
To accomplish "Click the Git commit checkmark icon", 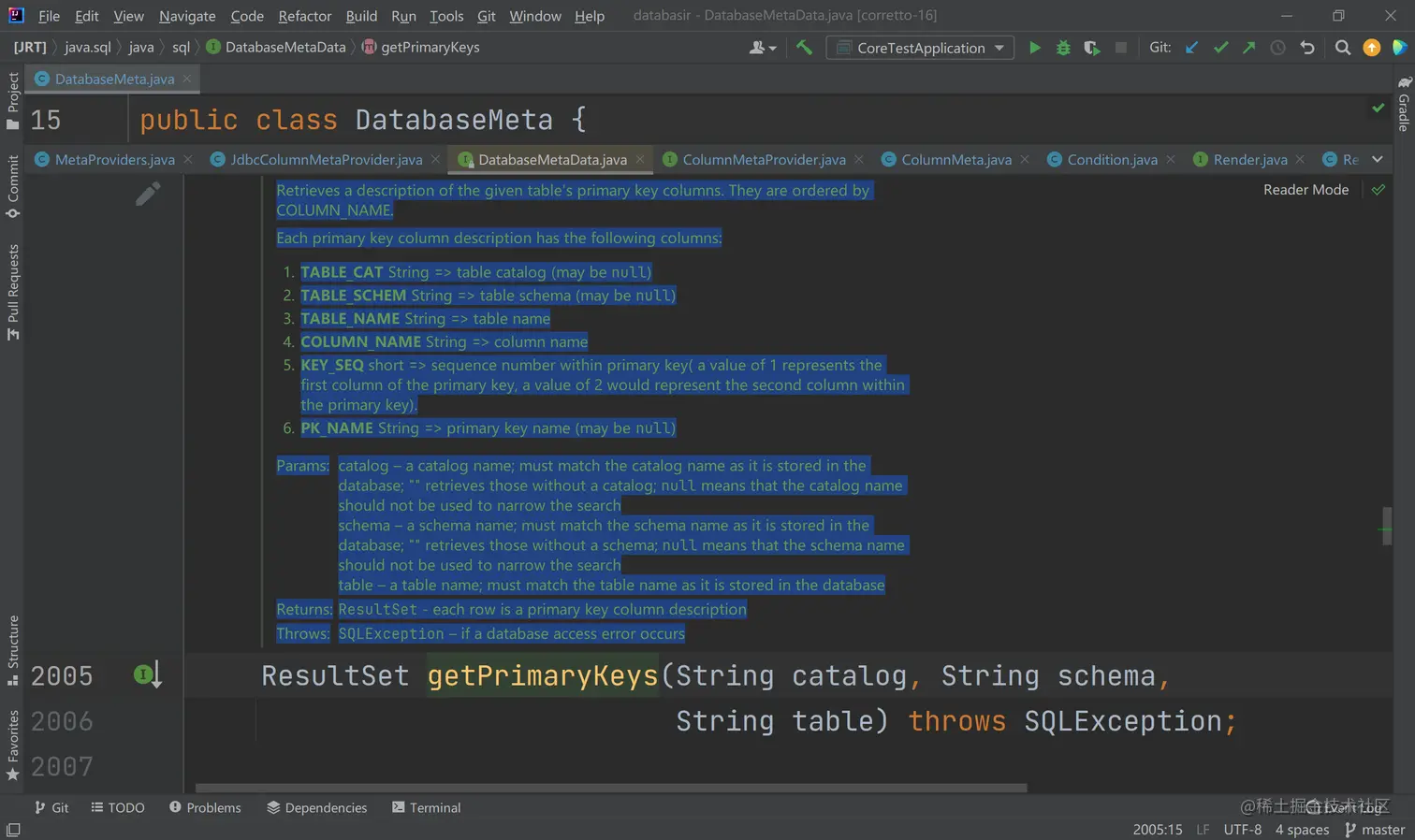I will click(1220, 48).
